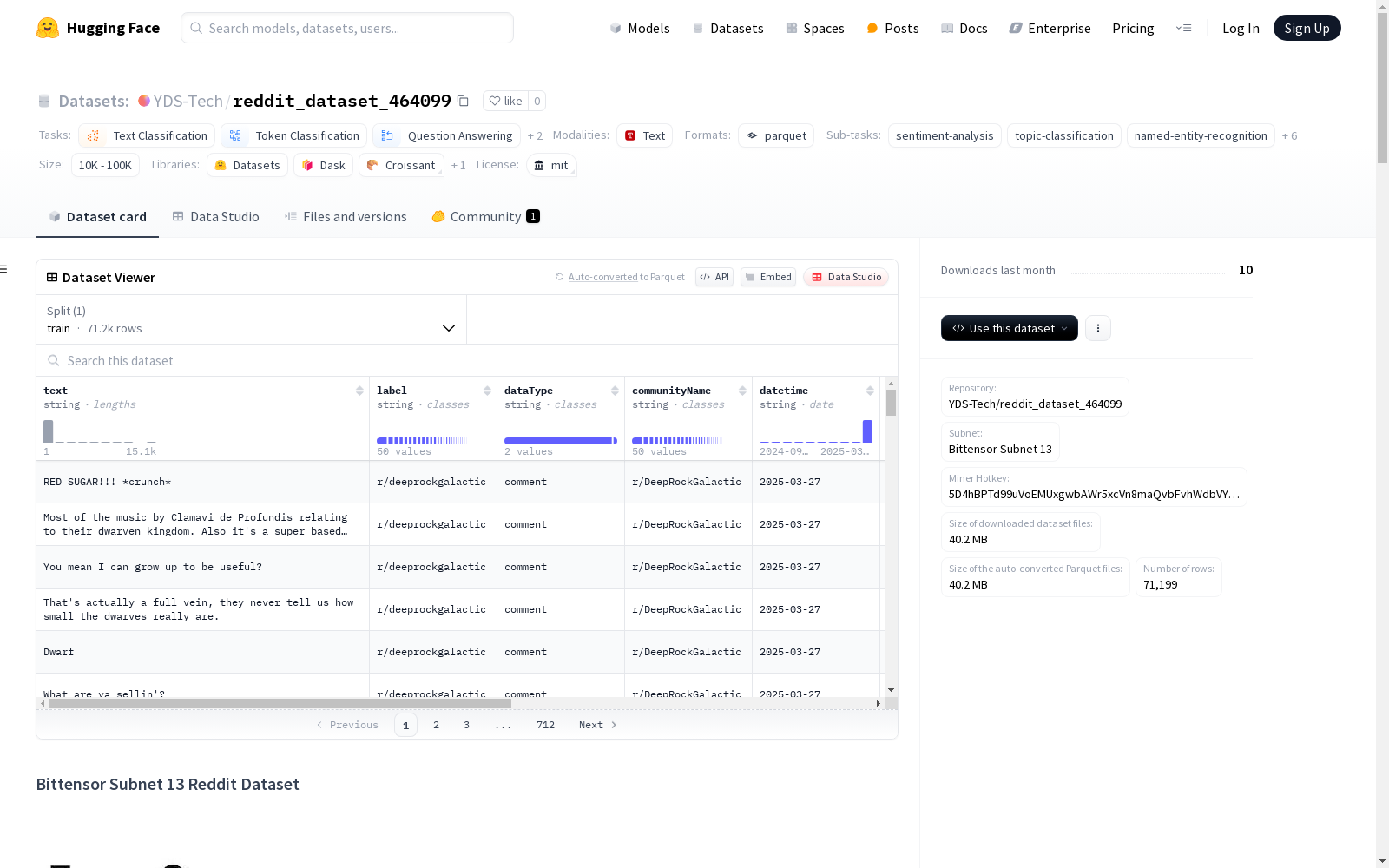Go to page 3 of results
The image size is (1389, 868).
(466, 725)
